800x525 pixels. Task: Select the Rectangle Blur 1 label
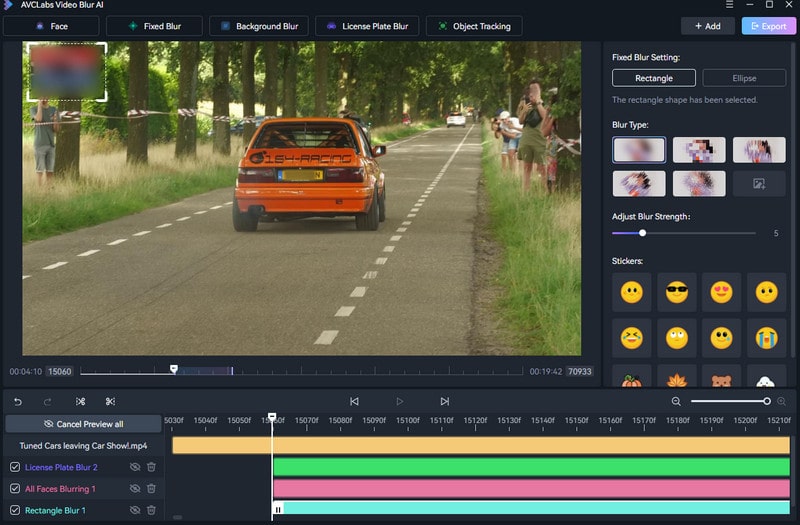tap(55, 510)
